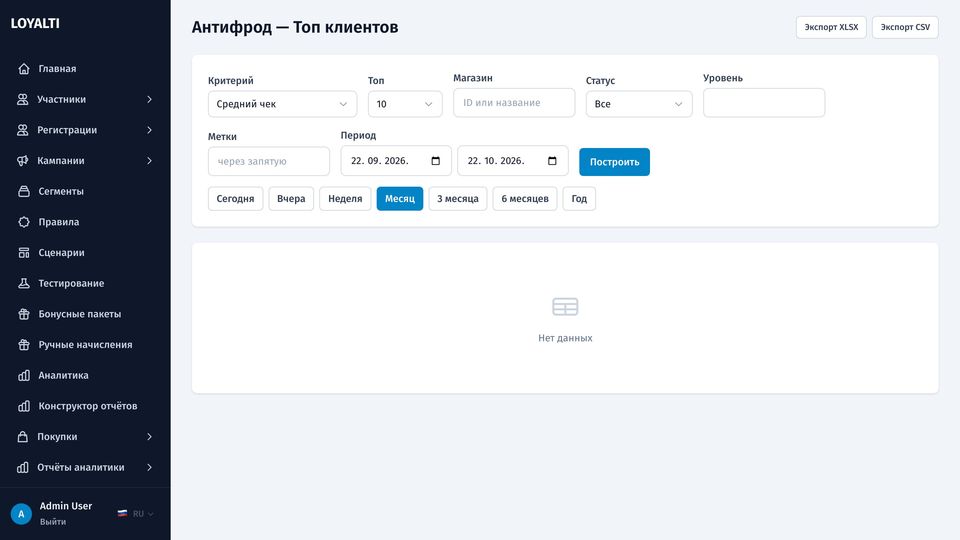
Task: Open Сегменты menu item
Action: tap(85, 191)
